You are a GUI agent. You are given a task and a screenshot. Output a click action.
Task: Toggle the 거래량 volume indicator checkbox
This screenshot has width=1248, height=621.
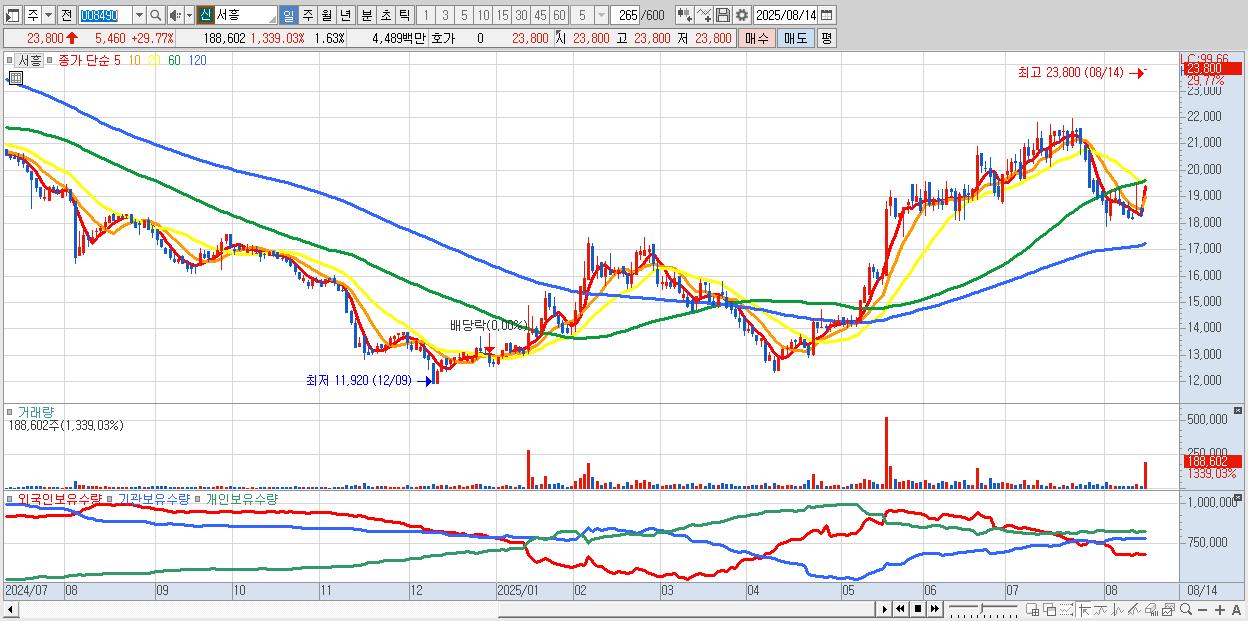click(11, 412)
